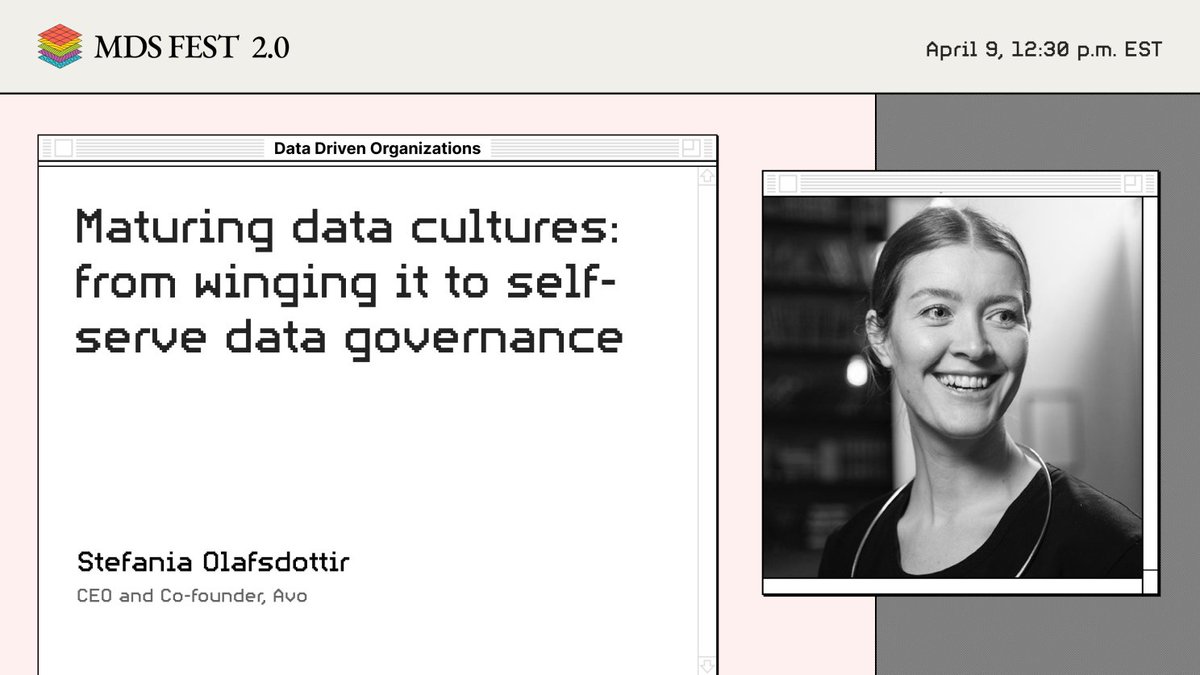Click Stefania Olafsdottir's speaker name
The height and width of the screenshot is (675, 1200).
tap(213, 562)
